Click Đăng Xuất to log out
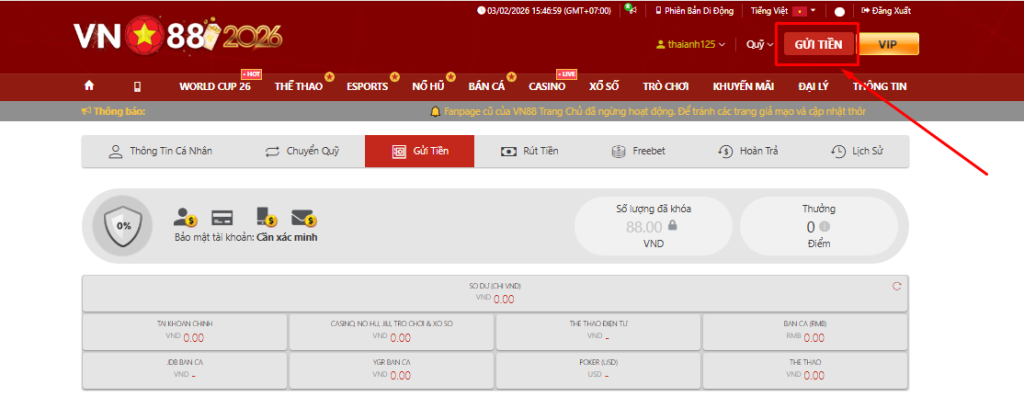Screen dimensions: 1024x408 pyautogui.click(x=886, y=10)
